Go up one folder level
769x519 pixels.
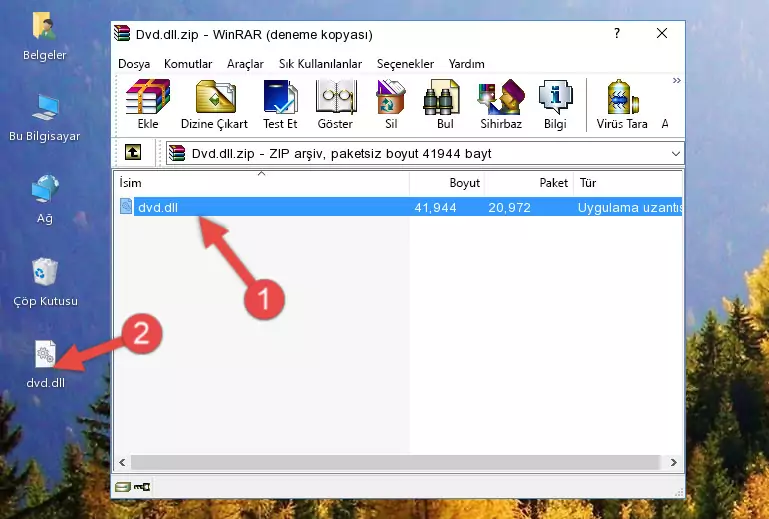point(133,153)
